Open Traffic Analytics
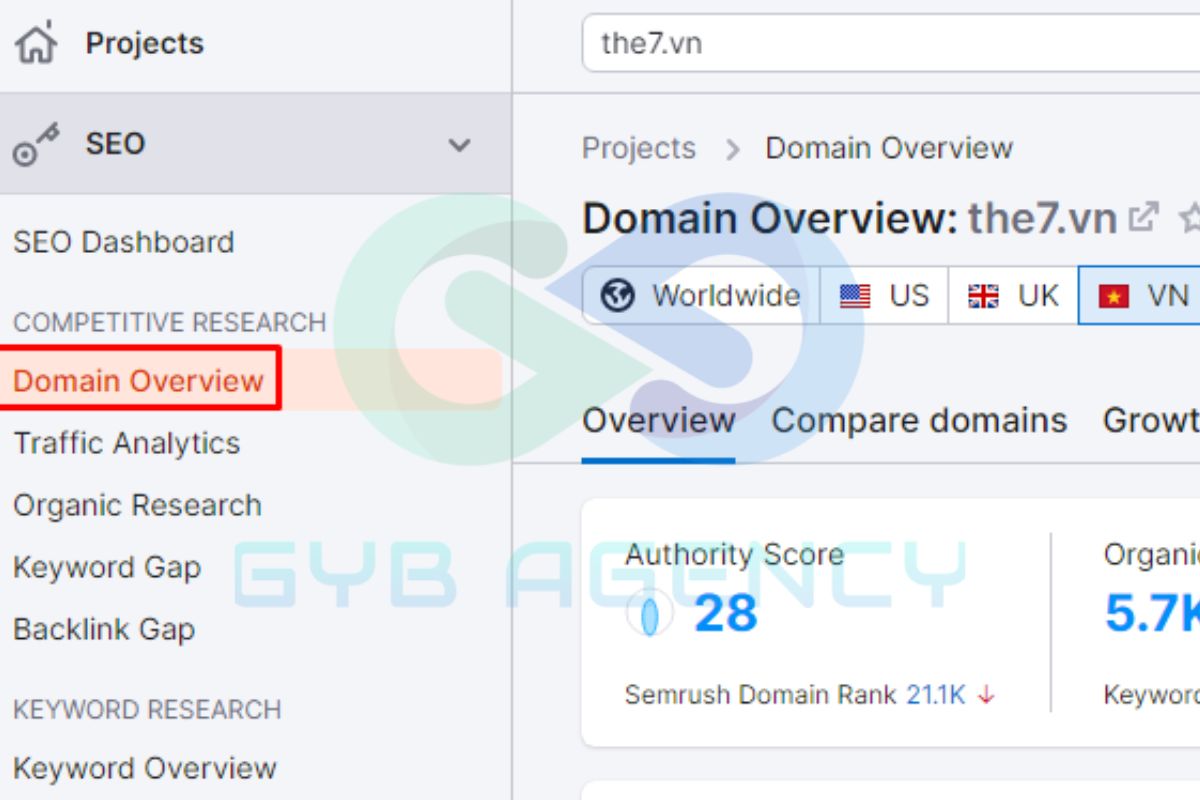The width and height of the screenshot is (1200, 800). (127, 443)
